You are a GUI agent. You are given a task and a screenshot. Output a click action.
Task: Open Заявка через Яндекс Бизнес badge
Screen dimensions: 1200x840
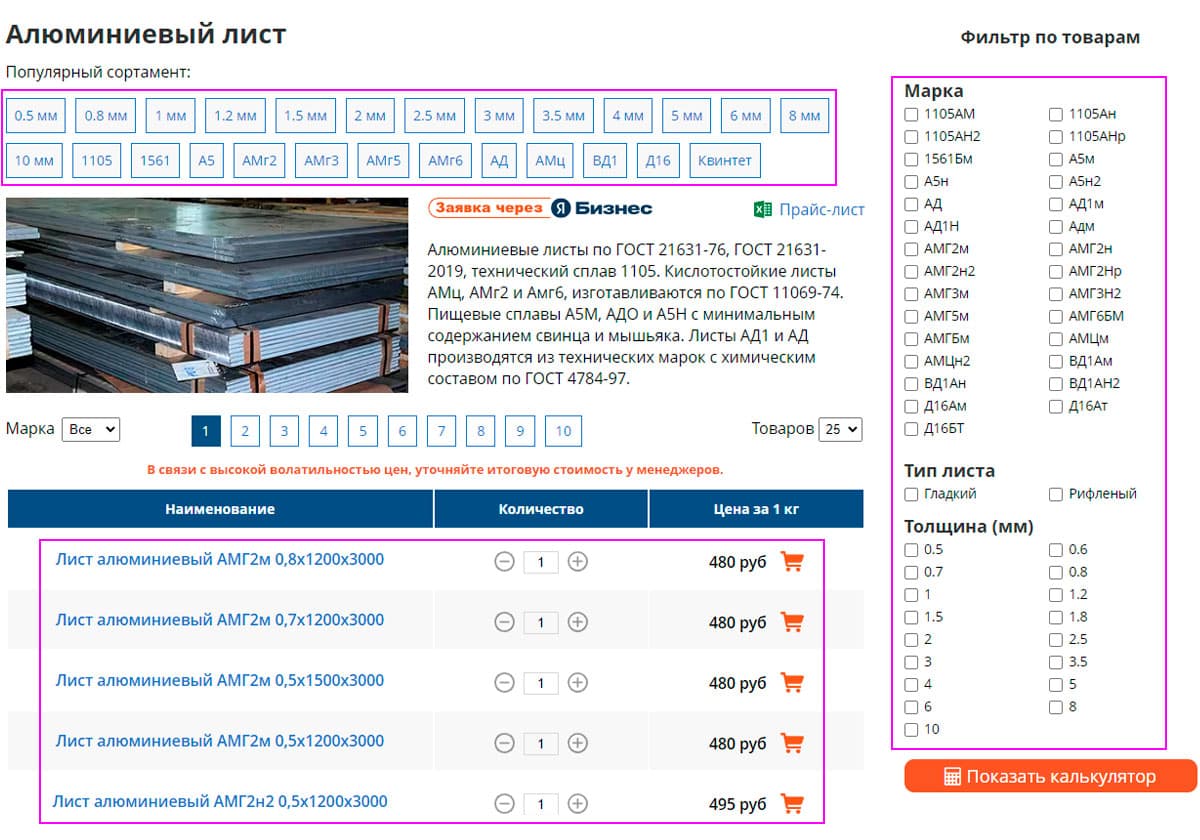click(540, 208)
